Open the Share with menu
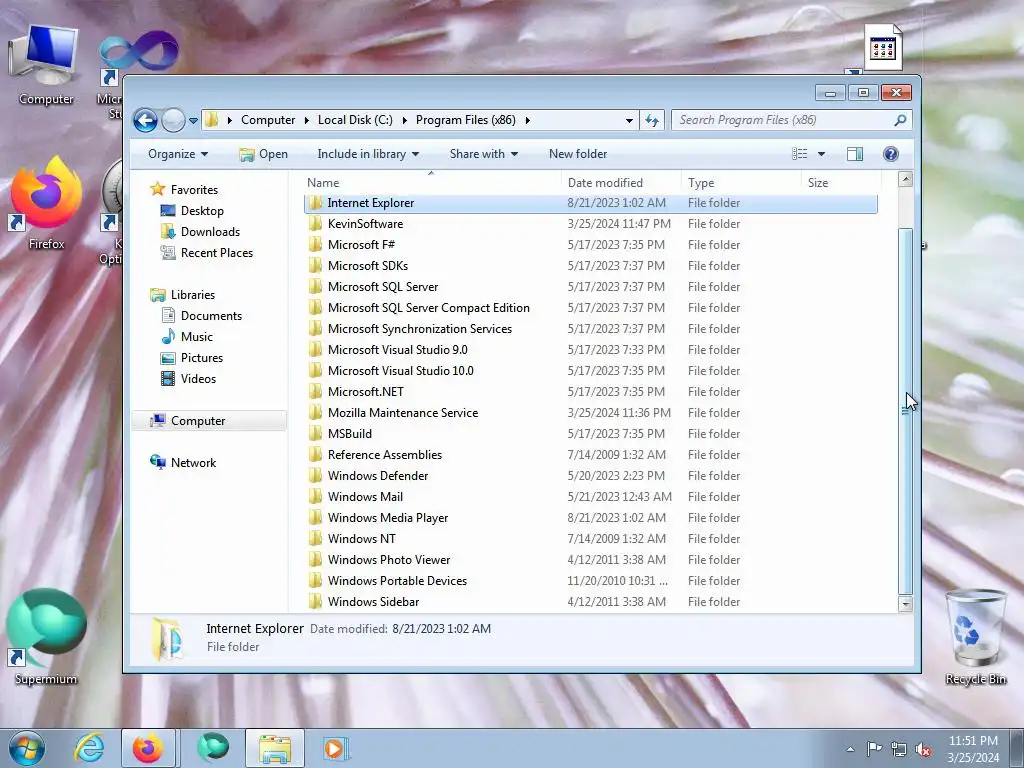Image resolution: width=1024 pixels, height=768 pixels. (483, 154)
